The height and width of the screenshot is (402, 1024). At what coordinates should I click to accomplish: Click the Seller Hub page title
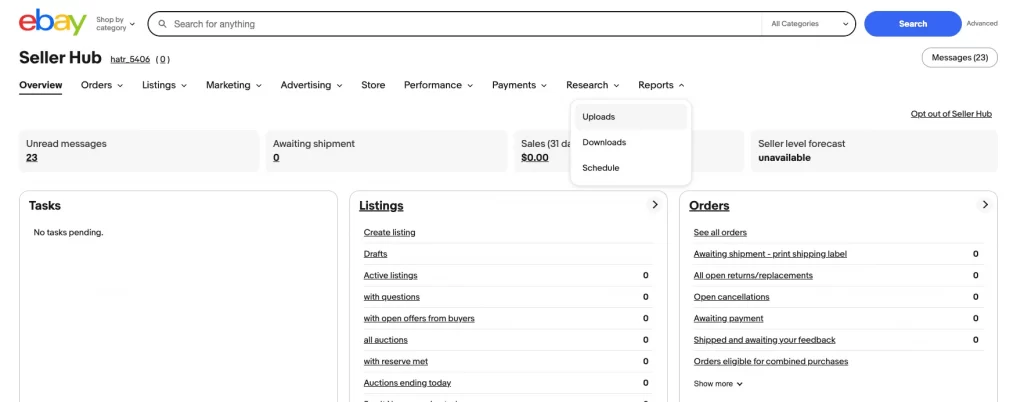(60, 57)
